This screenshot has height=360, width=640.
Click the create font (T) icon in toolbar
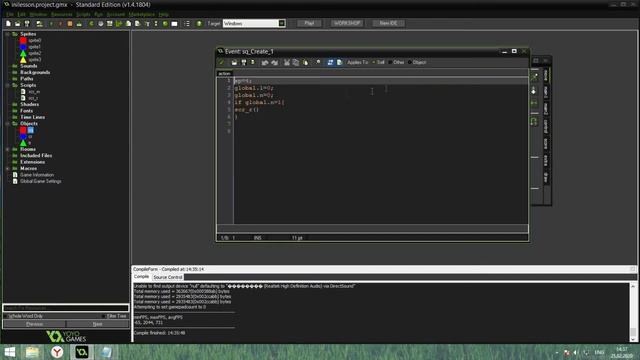coord(147,23)
